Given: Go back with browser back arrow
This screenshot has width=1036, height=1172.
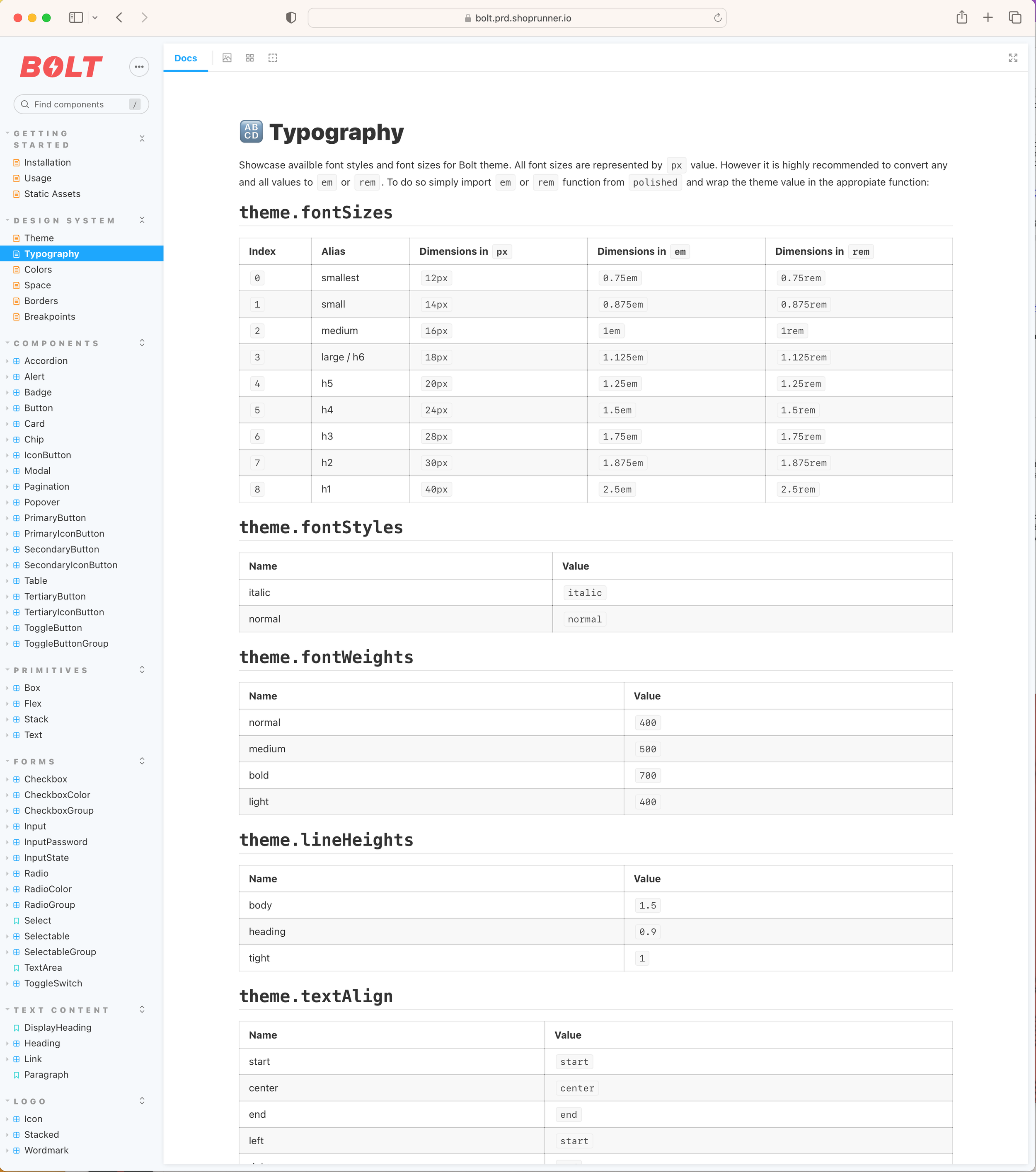Looking at the screenshot, I should click(119, 18).
